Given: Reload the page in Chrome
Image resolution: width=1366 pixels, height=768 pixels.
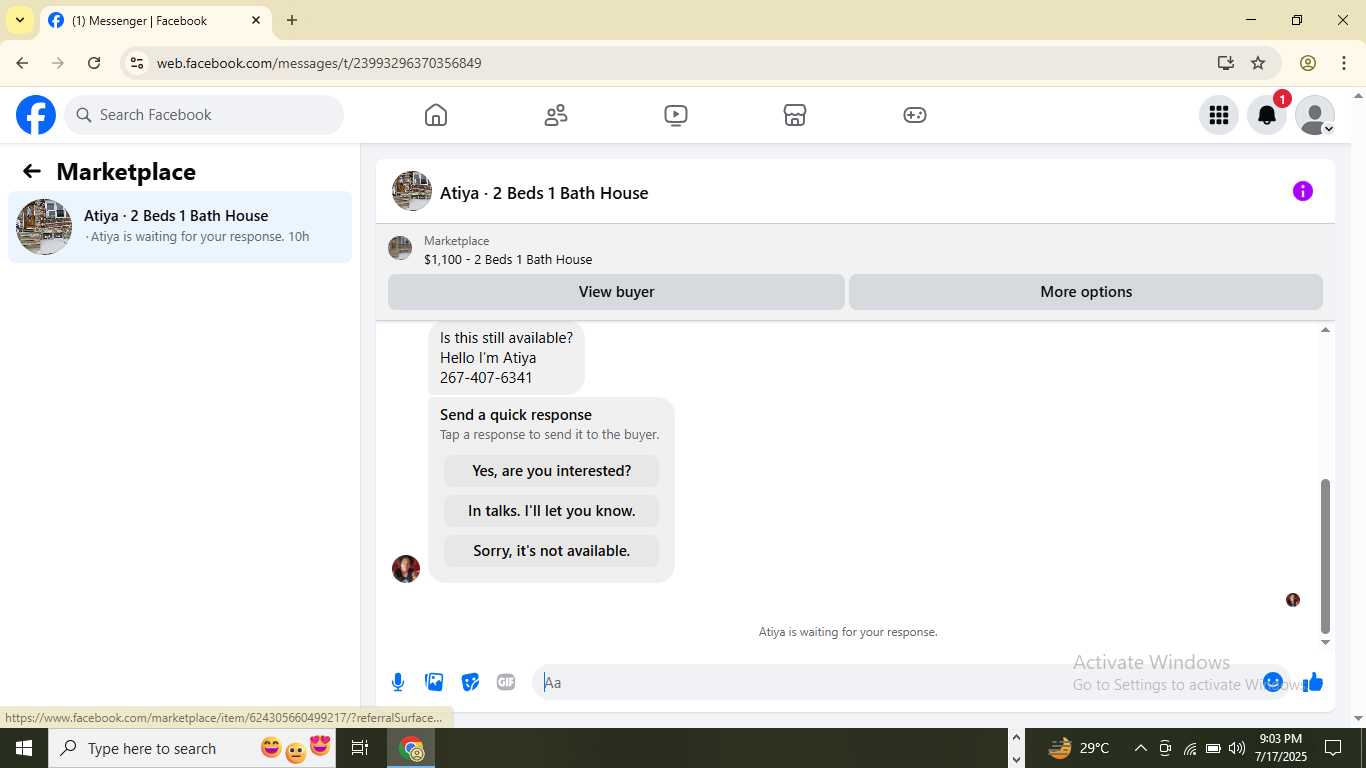Looking at the screenshot, I should pos(94,63).
